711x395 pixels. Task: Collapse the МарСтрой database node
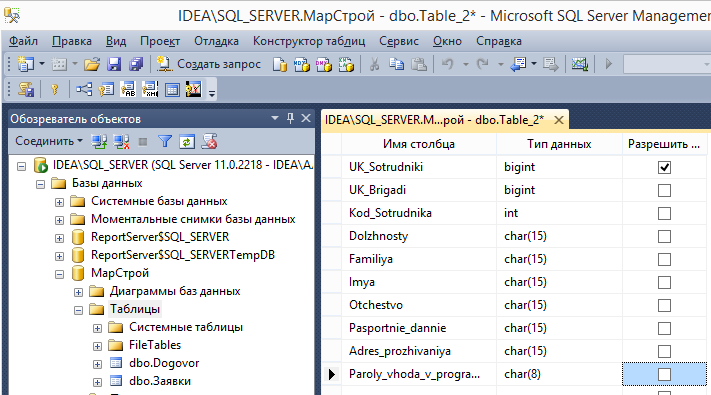(59, 274)
